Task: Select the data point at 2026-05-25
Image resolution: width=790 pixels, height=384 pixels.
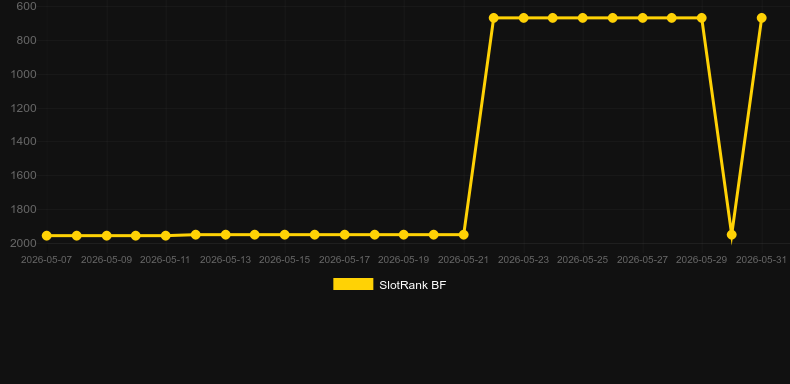Action: [583, 18]
